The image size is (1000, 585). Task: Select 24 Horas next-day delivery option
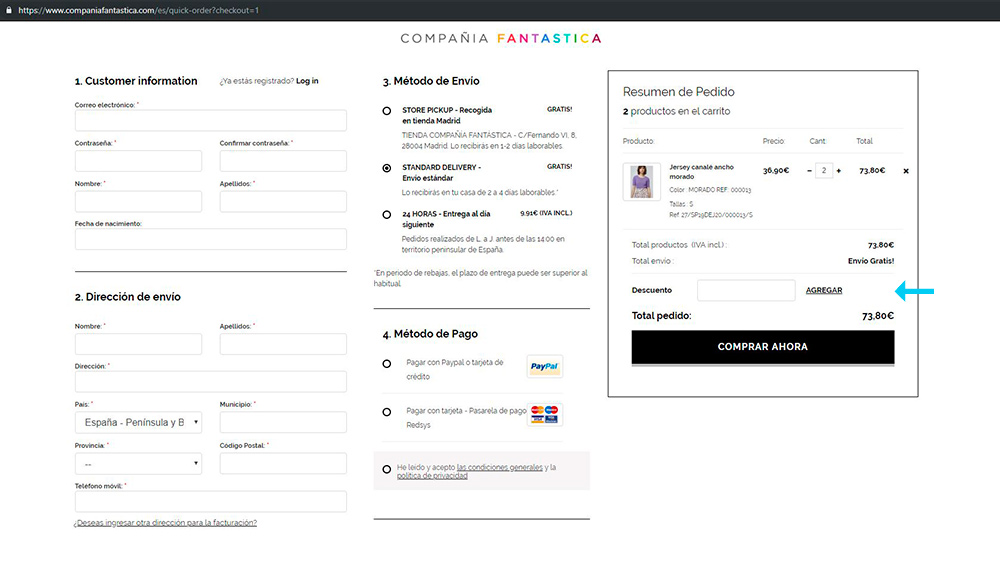pos(386,215)
